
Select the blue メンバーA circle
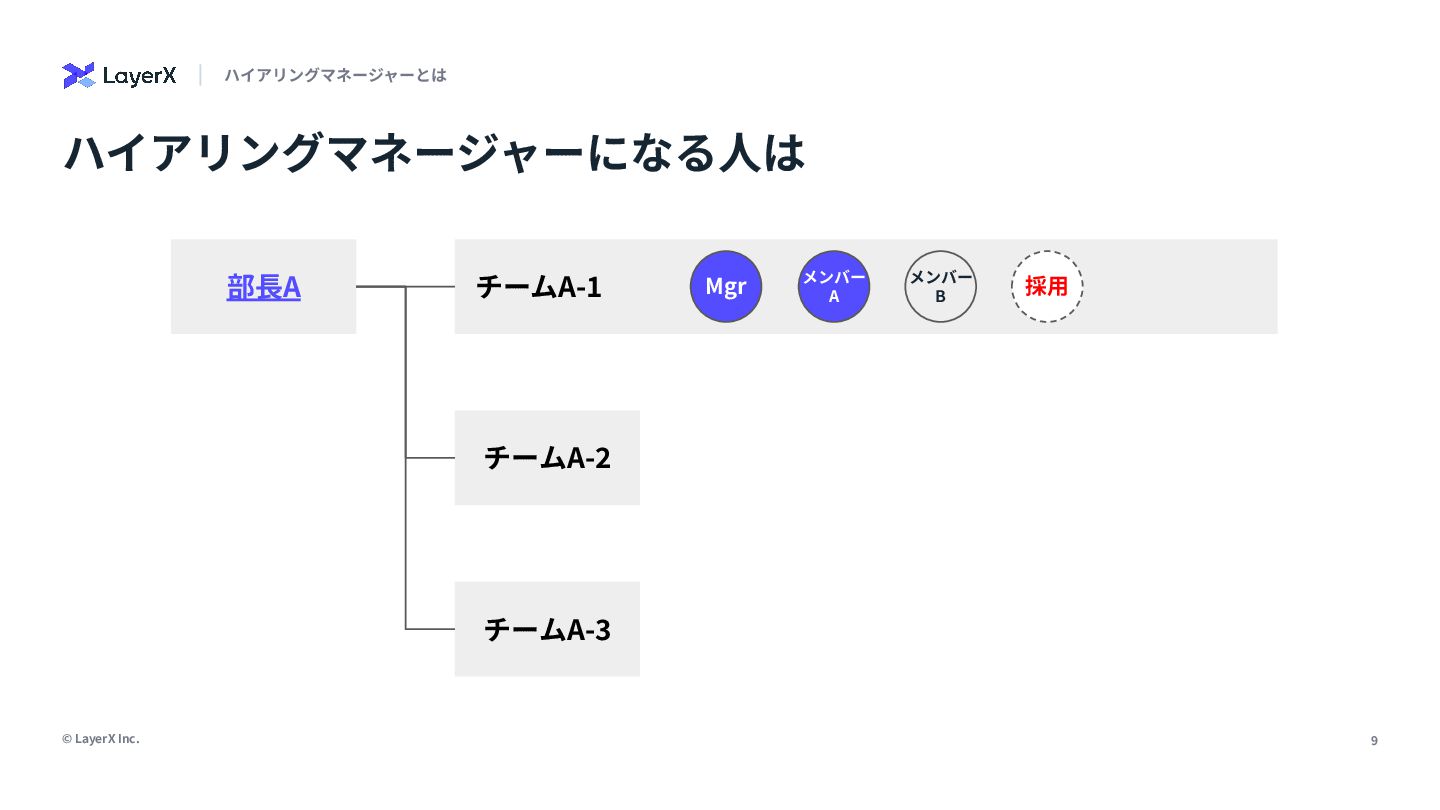point(834,287)
